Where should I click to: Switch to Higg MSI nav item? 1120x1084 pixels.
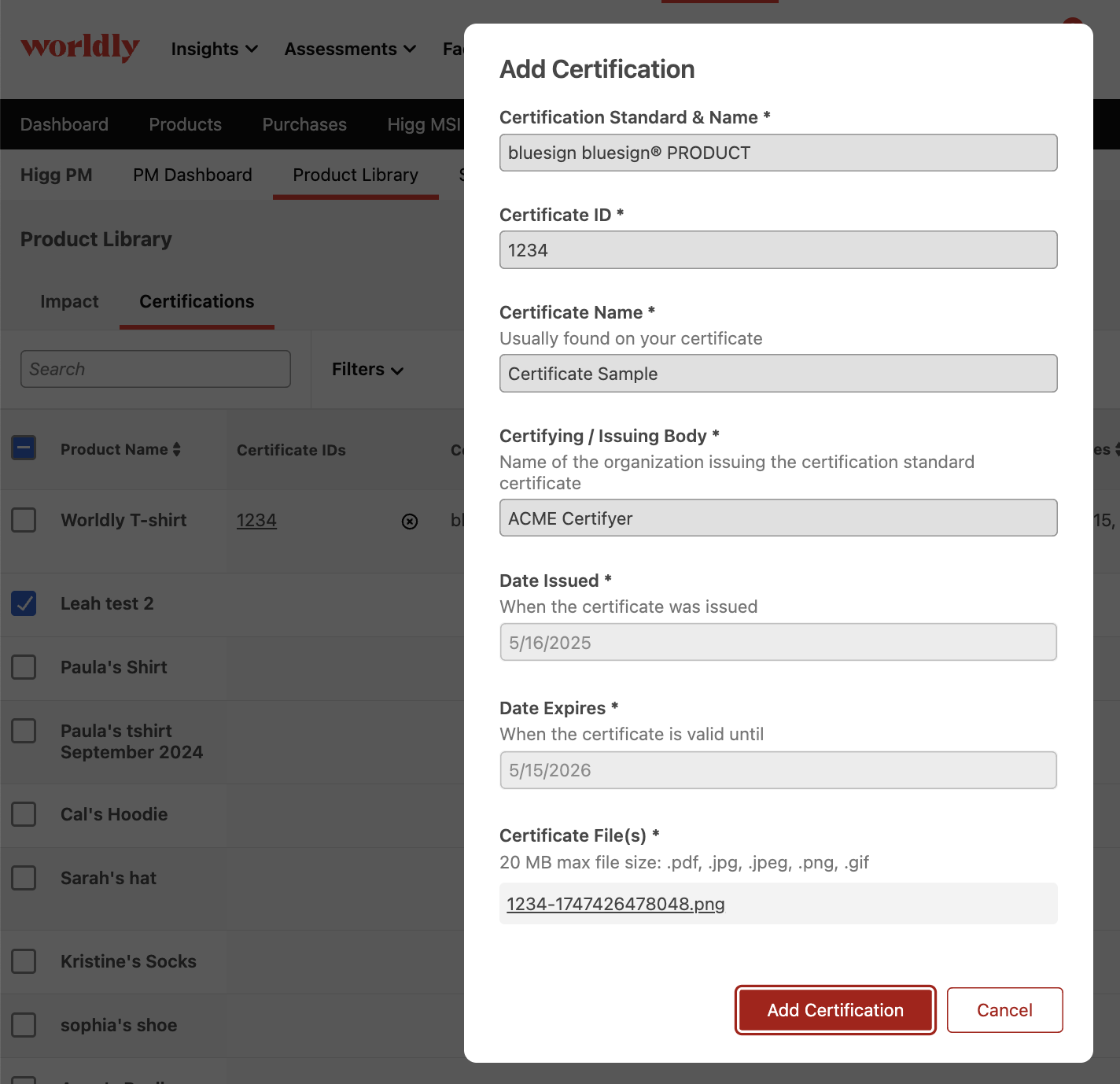coord(424,124)
